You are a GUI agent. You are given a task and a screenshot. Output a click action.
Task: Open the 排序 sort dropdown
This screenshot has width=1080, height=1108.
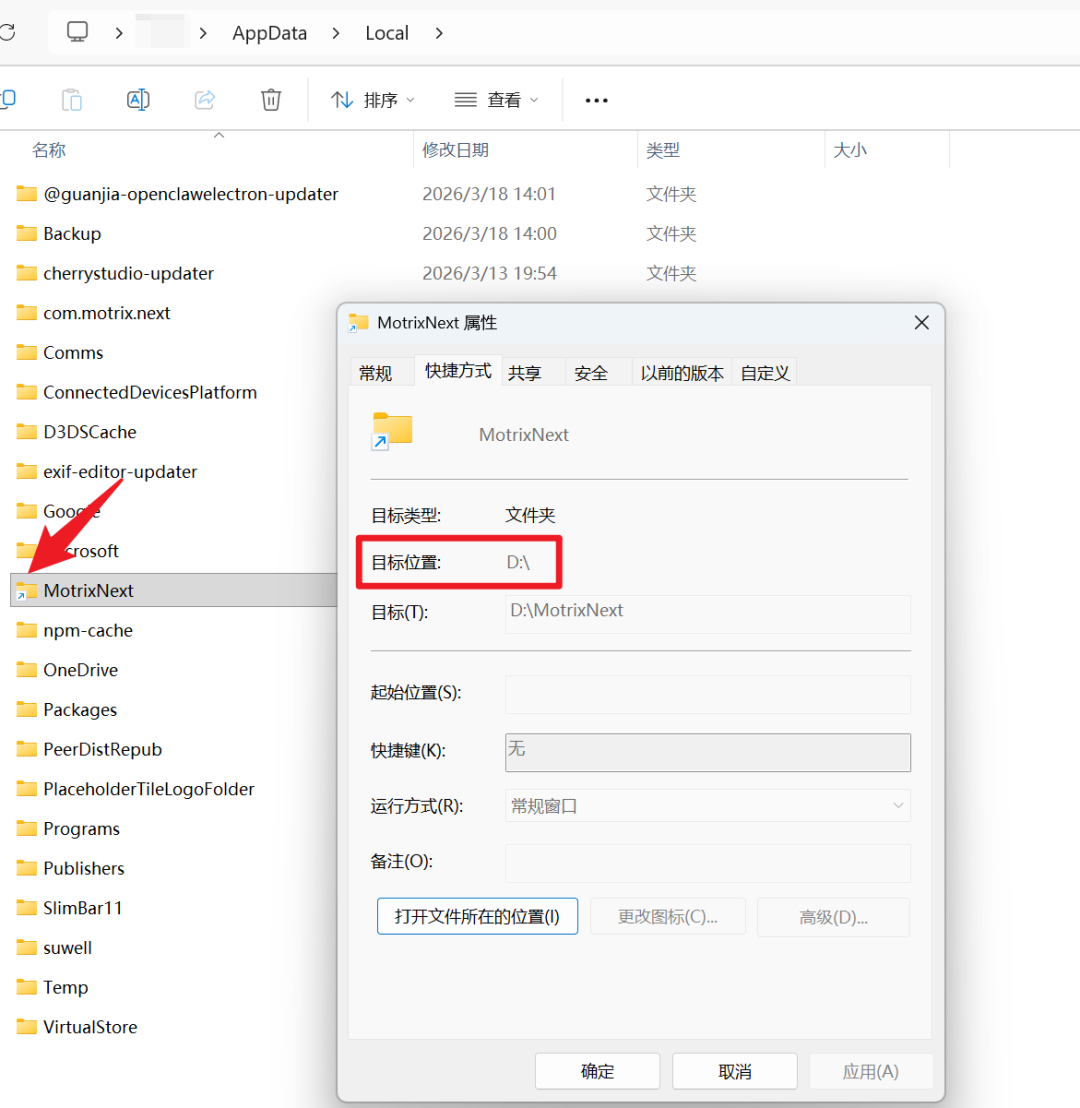pos(371,100)
